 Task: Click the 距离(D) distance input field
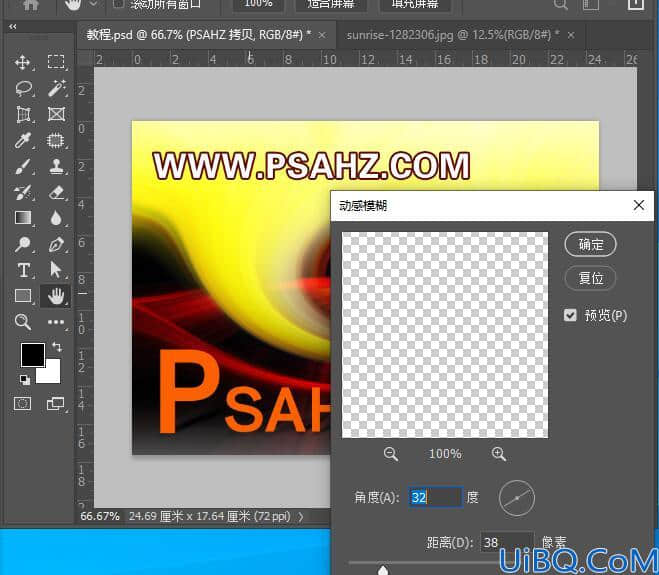tap(506, 542)
